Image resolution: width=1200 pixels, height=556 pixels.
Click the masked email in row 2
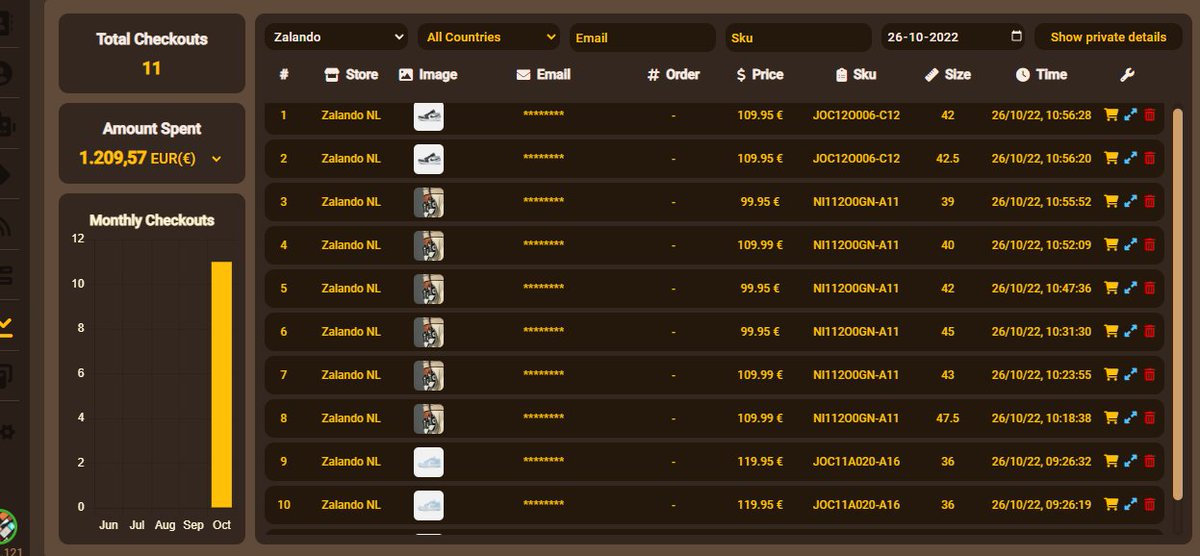tap(543, 158)
